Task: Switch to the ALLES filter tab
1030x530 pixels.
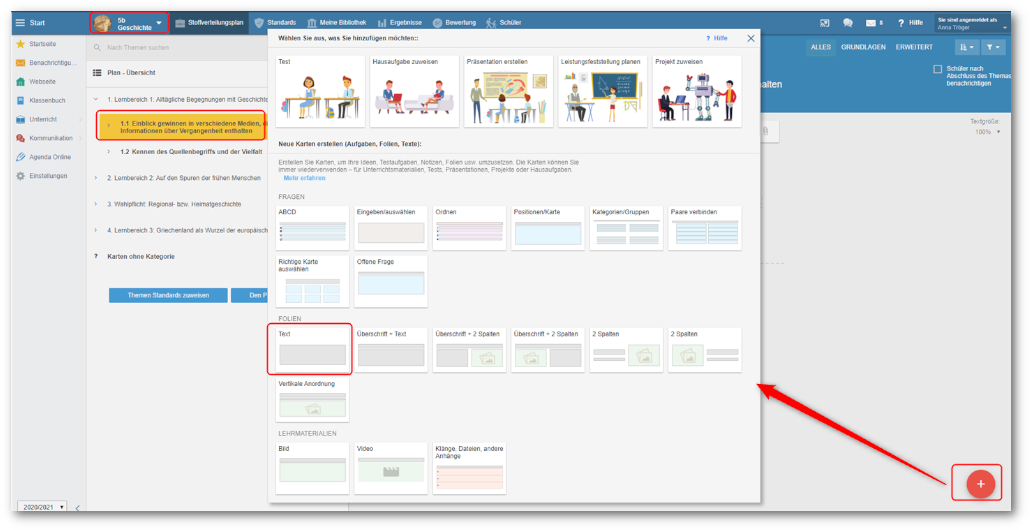Action: click(821, 47)
